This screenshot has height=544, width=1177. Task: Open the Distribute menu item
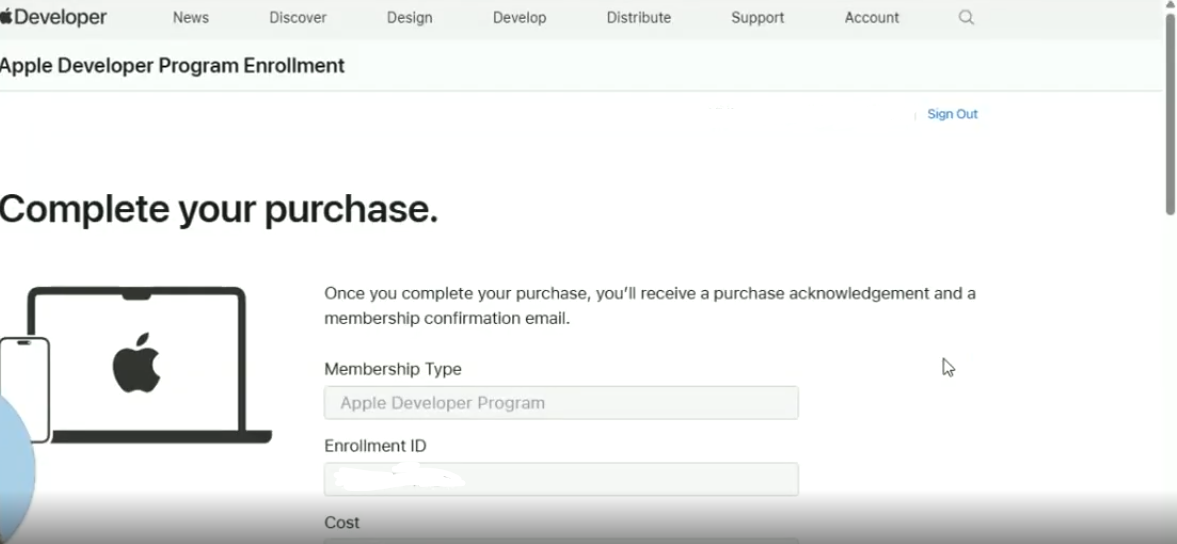coord(639,17)
